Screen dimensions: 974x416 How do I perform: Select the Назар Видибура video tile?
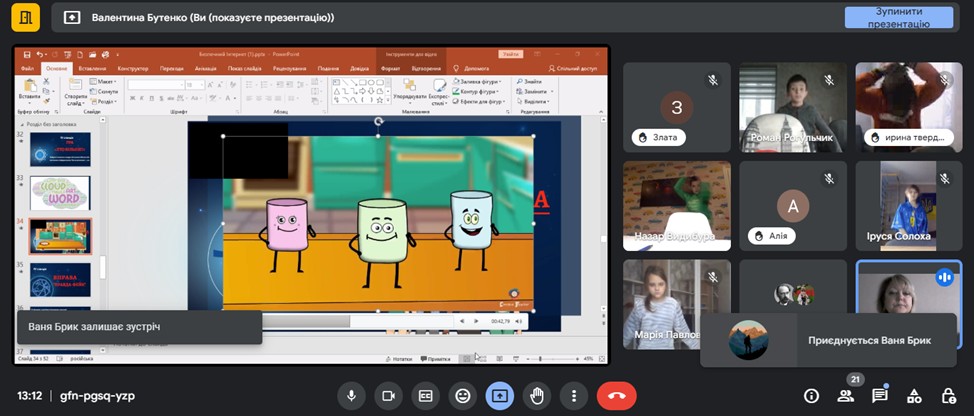tap(676, 206)
